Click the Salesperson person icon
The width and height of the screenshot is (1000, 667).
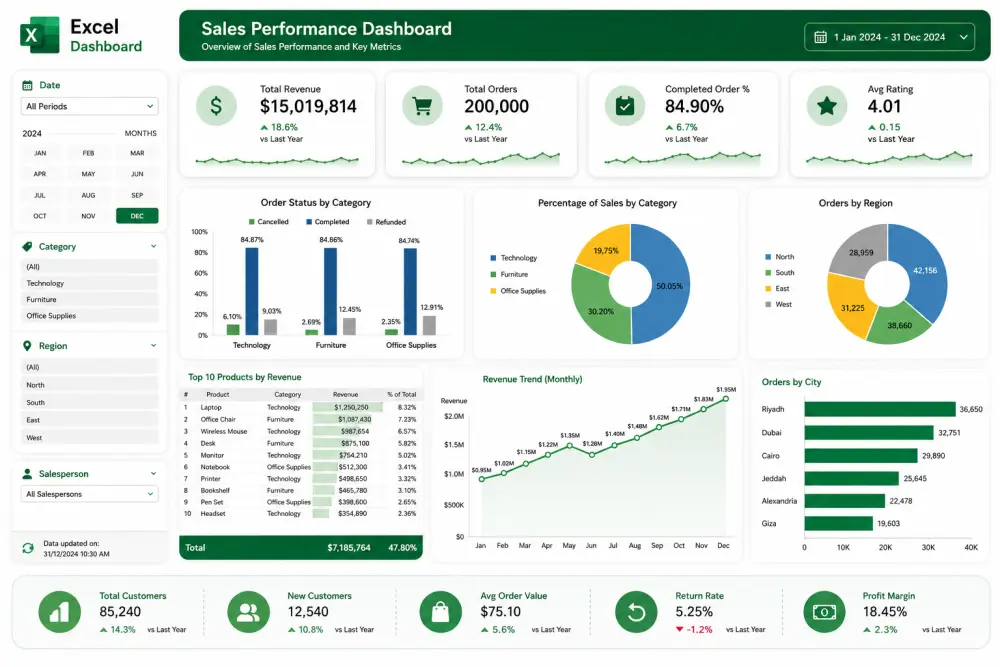(27, 474)
